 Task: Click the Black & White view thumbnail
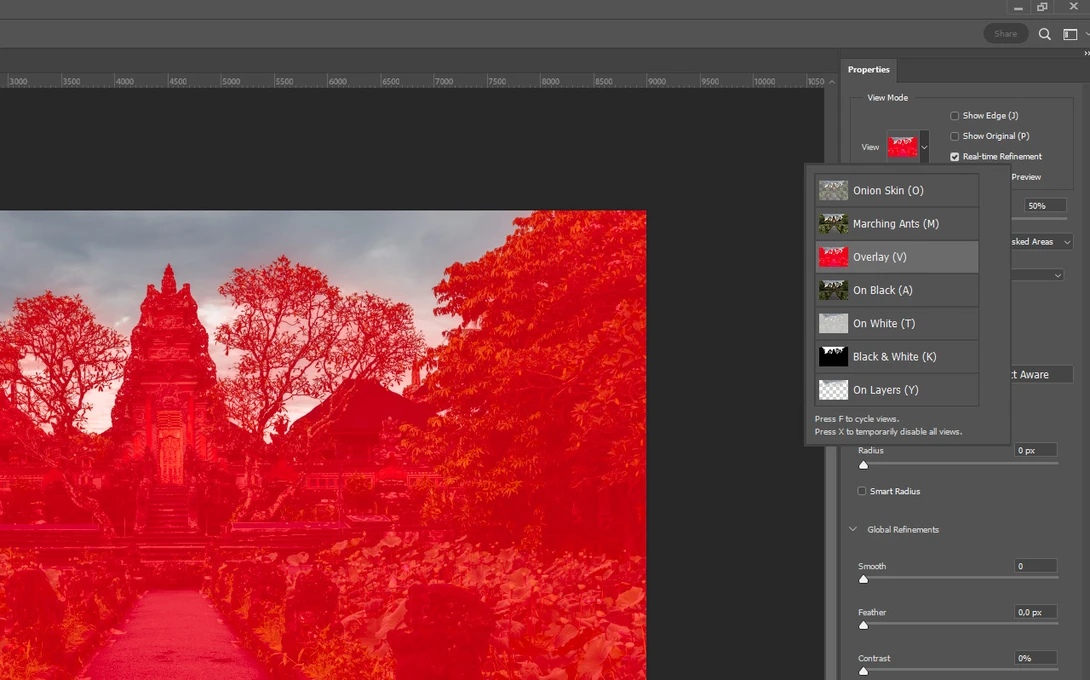click(833, 356)
